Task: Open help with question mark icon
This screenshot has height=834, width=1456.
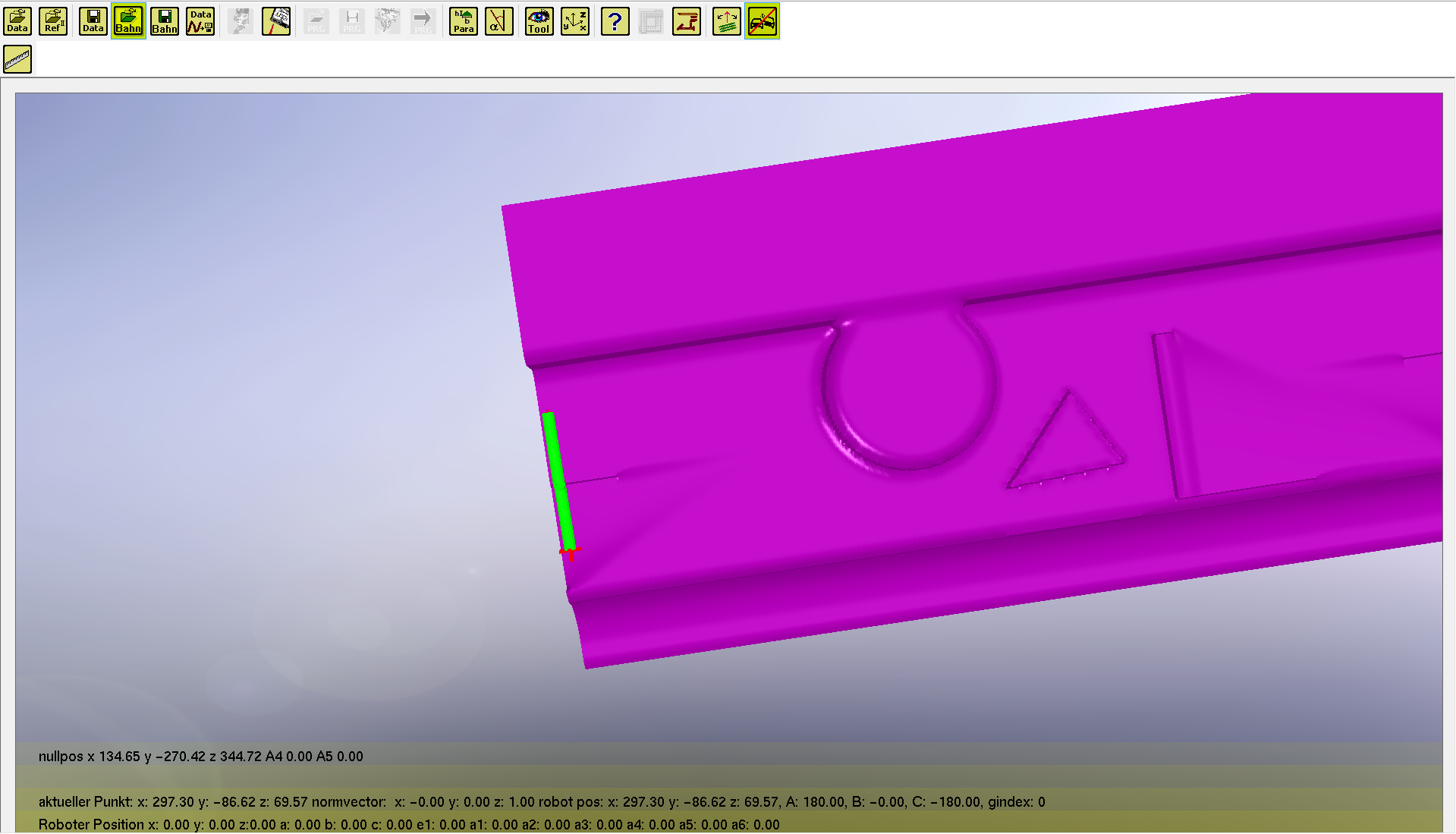Action: [615, 21]
